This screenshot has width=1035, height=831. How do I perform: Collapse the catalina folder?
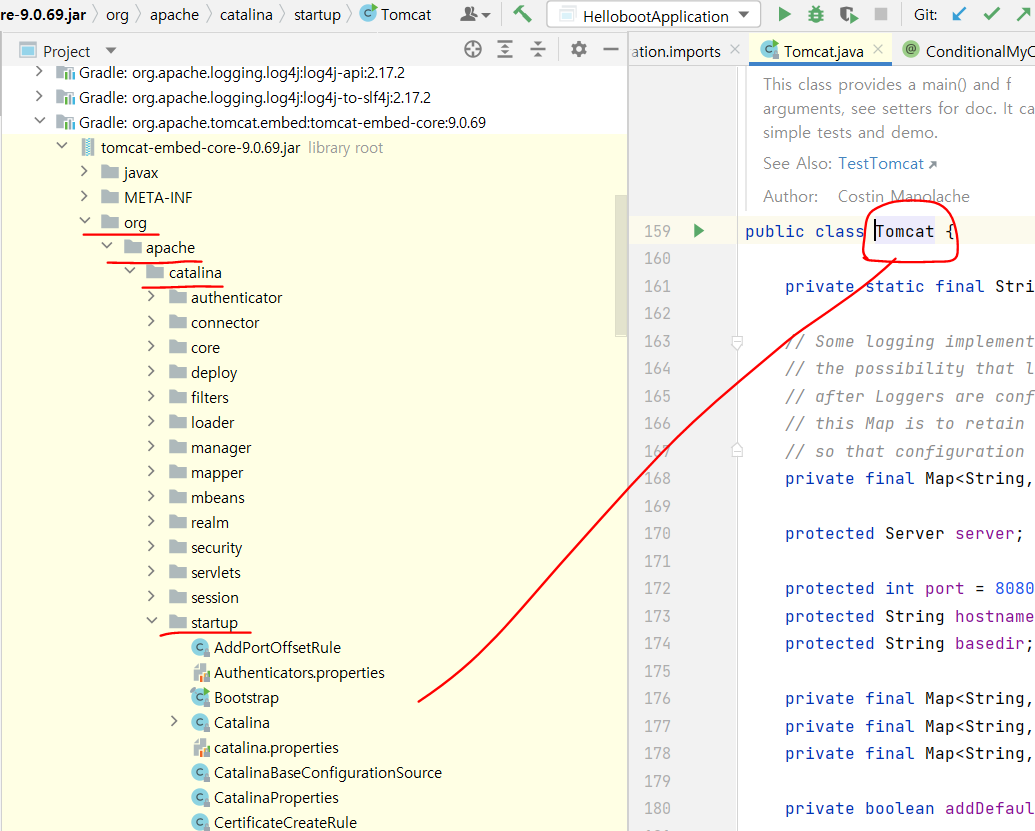point(129,271)
